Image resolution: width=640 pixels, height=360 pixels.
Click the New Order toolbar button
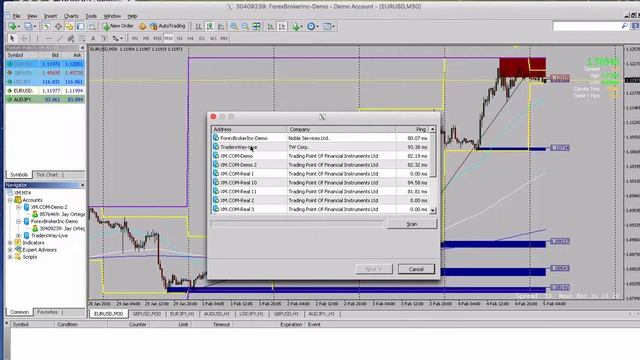118,26
